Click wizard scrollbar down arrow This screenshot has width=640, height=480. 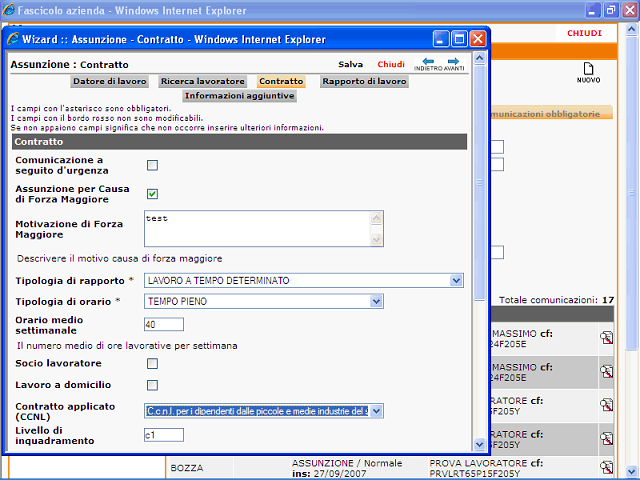[480, 444]
